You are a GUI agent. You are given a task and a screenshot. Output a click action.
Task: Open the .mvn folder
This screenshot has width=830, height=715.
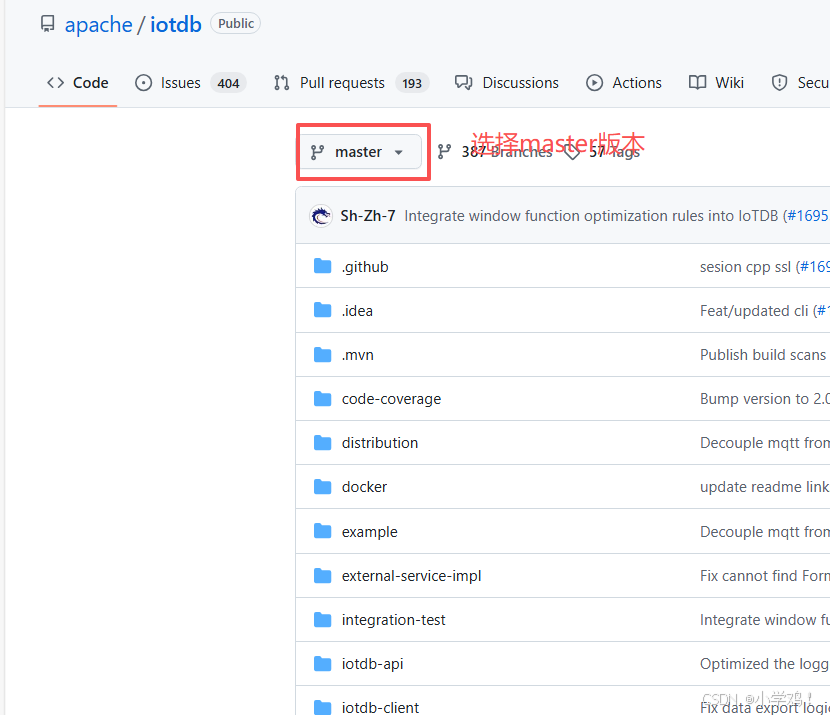click(x=357, y=355)
